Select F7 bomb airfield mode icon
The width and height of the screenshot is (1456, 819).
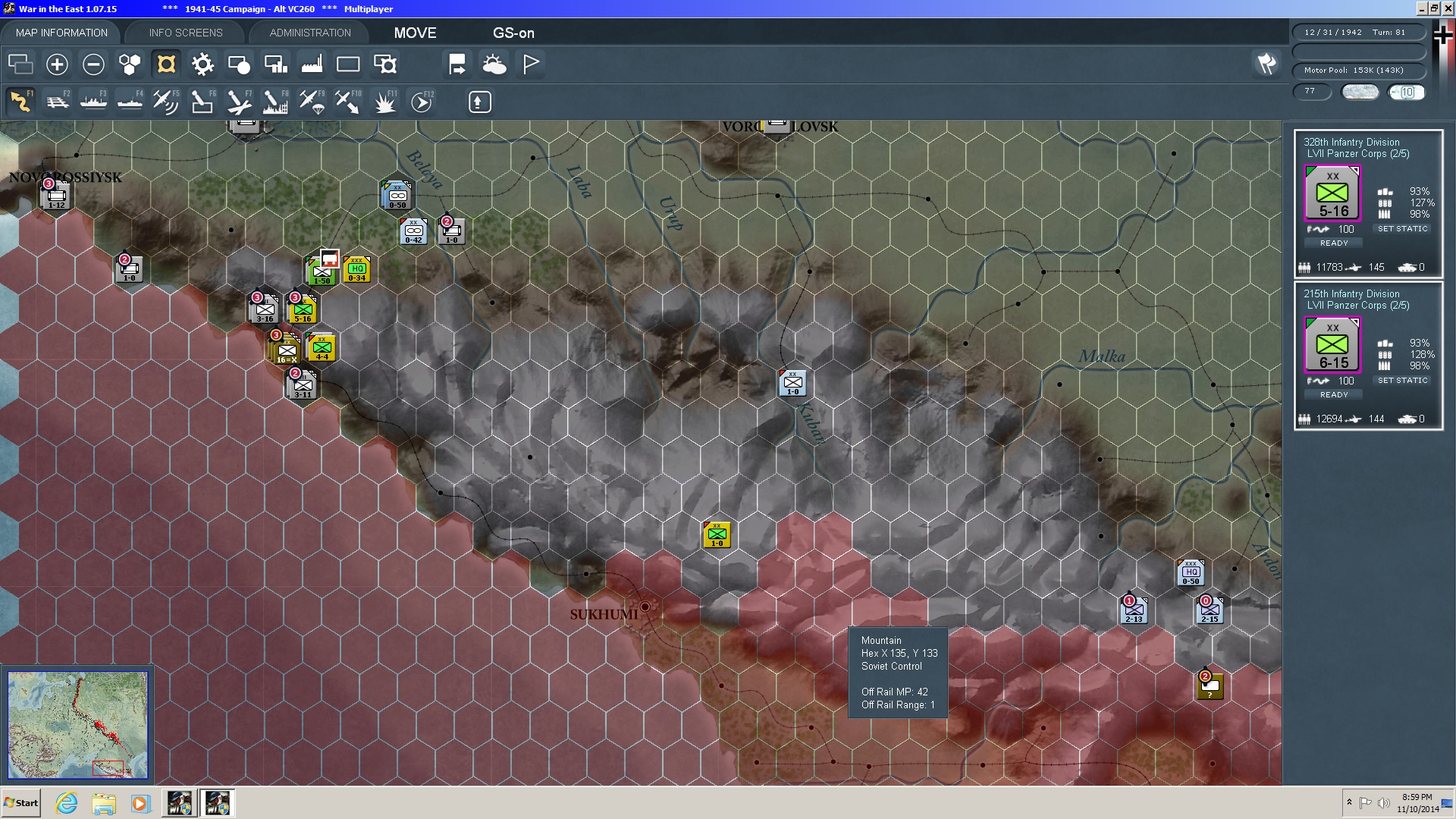pos(239,102)
